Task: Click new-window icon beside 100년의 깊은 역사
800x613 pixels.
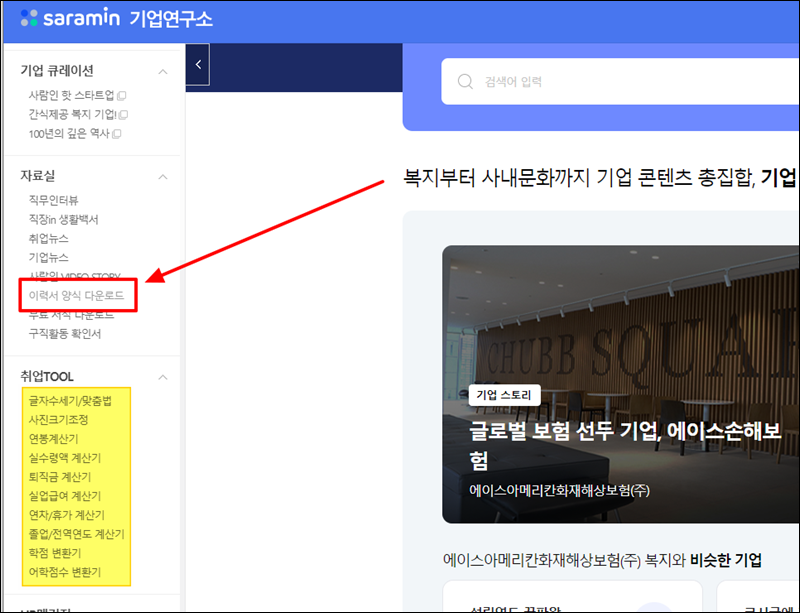Action: (117, 134)
